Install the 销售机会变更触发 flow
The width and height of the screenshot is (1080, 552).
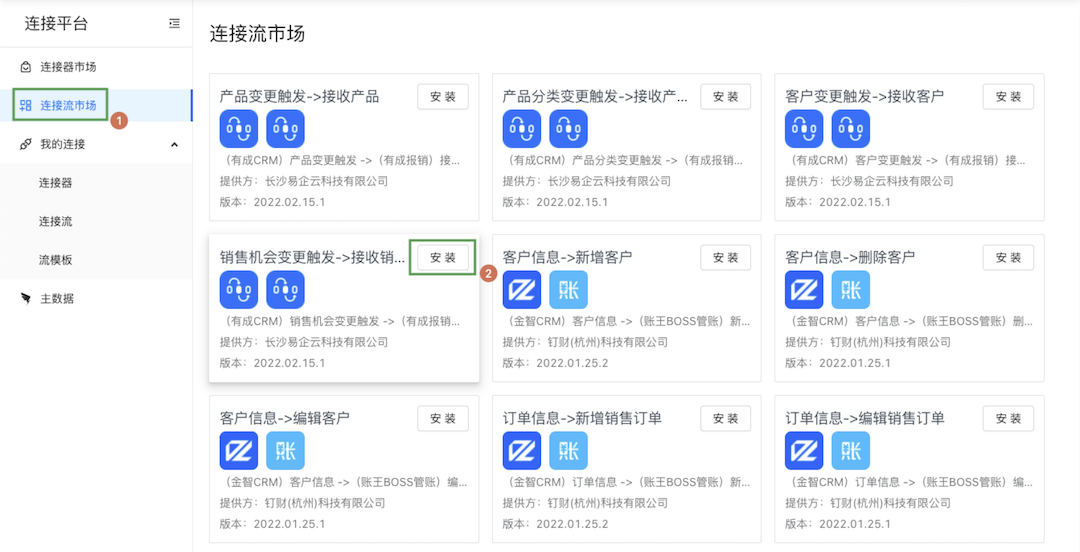click(443, 258)
